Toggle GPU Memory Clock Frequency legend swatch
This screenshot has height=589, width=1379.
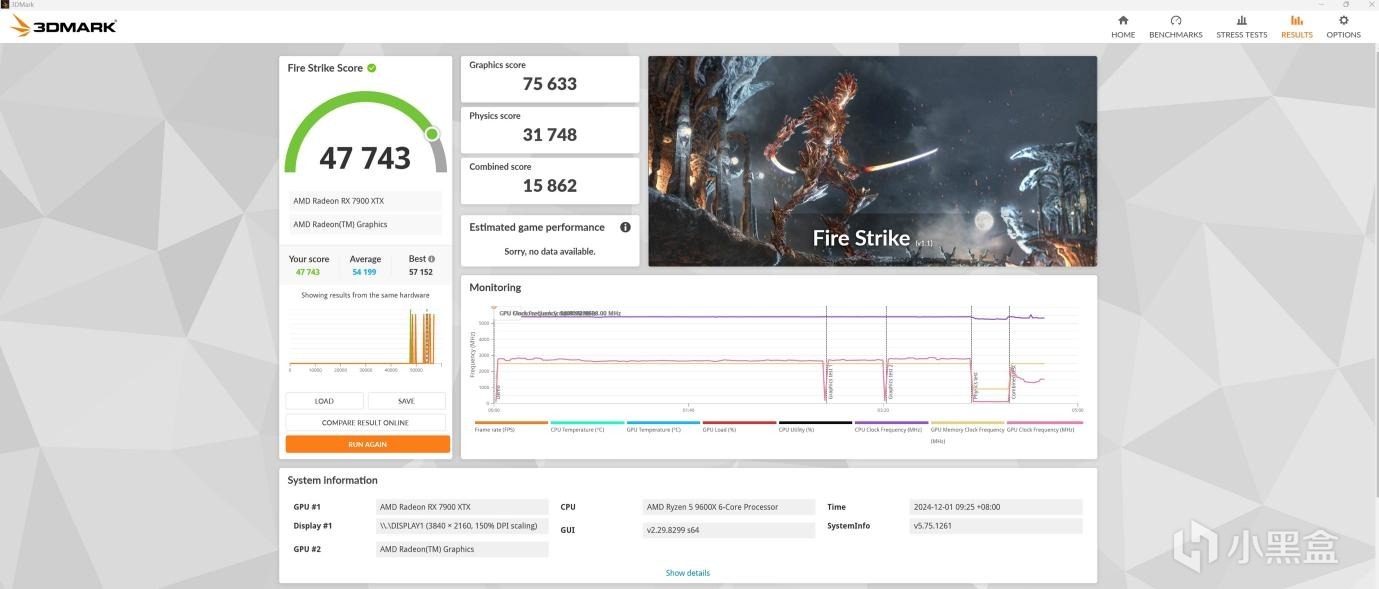pos(967,423)
